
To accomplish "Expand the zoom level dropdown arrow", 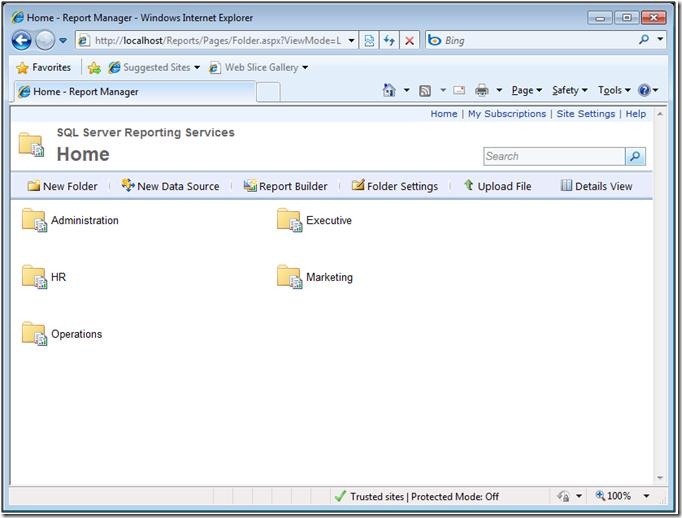I will pos(646,496).
